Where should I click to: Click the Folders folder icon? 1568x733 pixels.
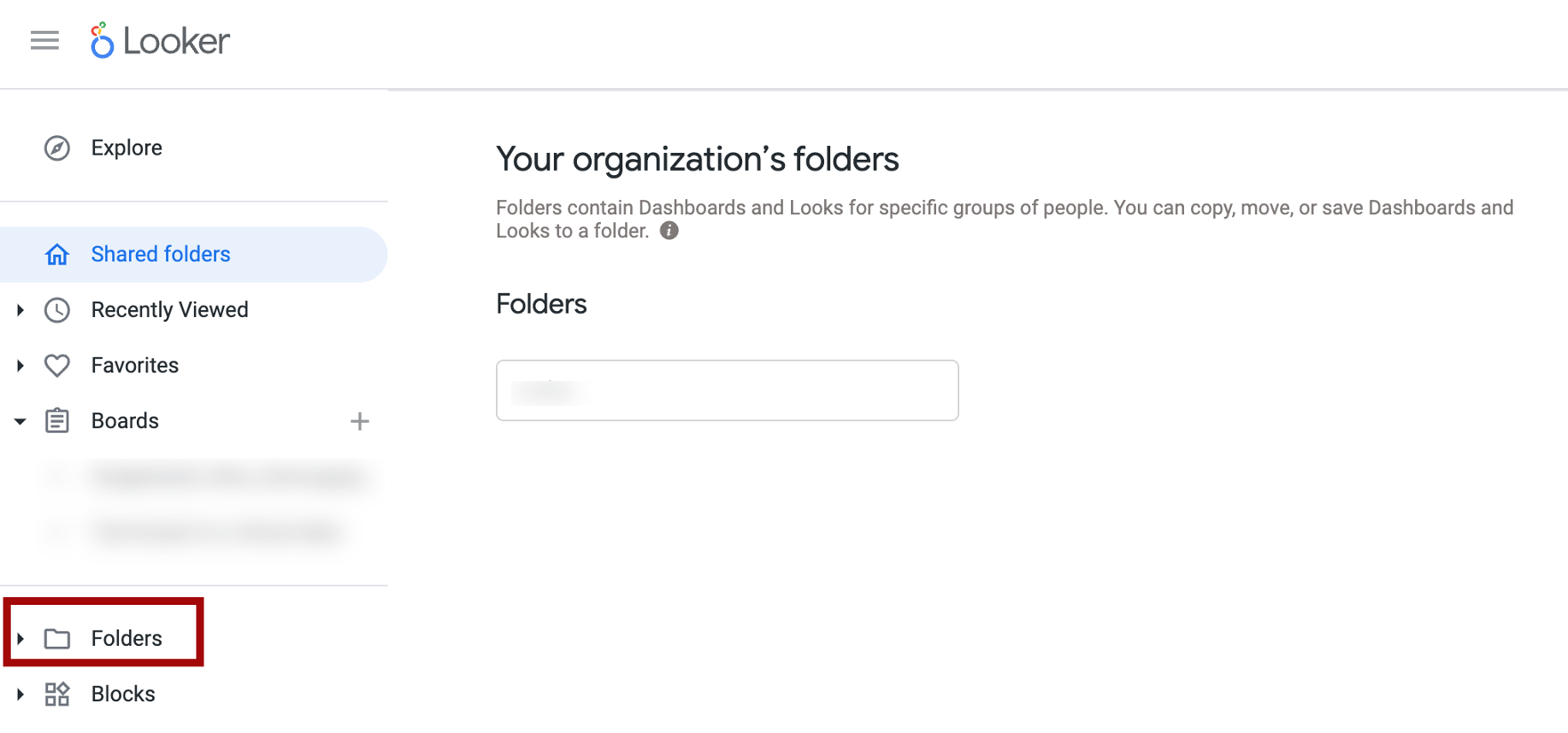pos(57,638)
